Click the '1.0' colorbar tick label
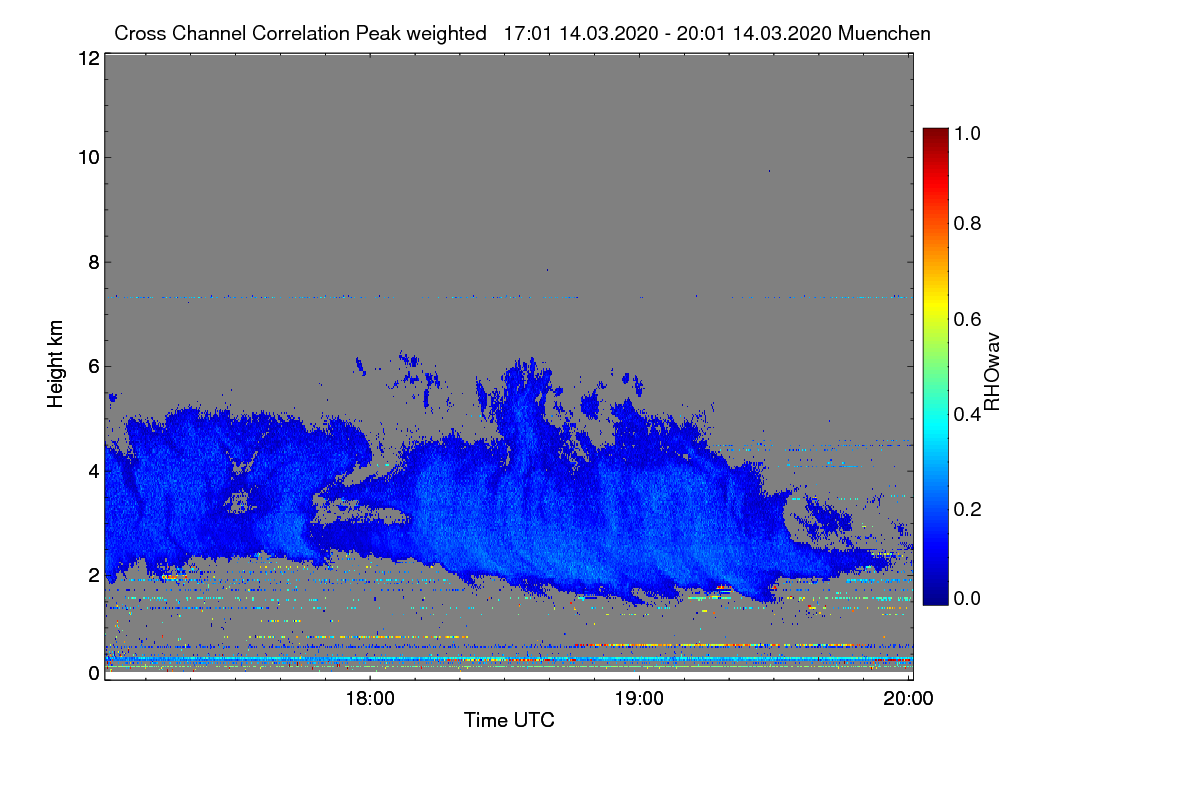 pos(966,133)
